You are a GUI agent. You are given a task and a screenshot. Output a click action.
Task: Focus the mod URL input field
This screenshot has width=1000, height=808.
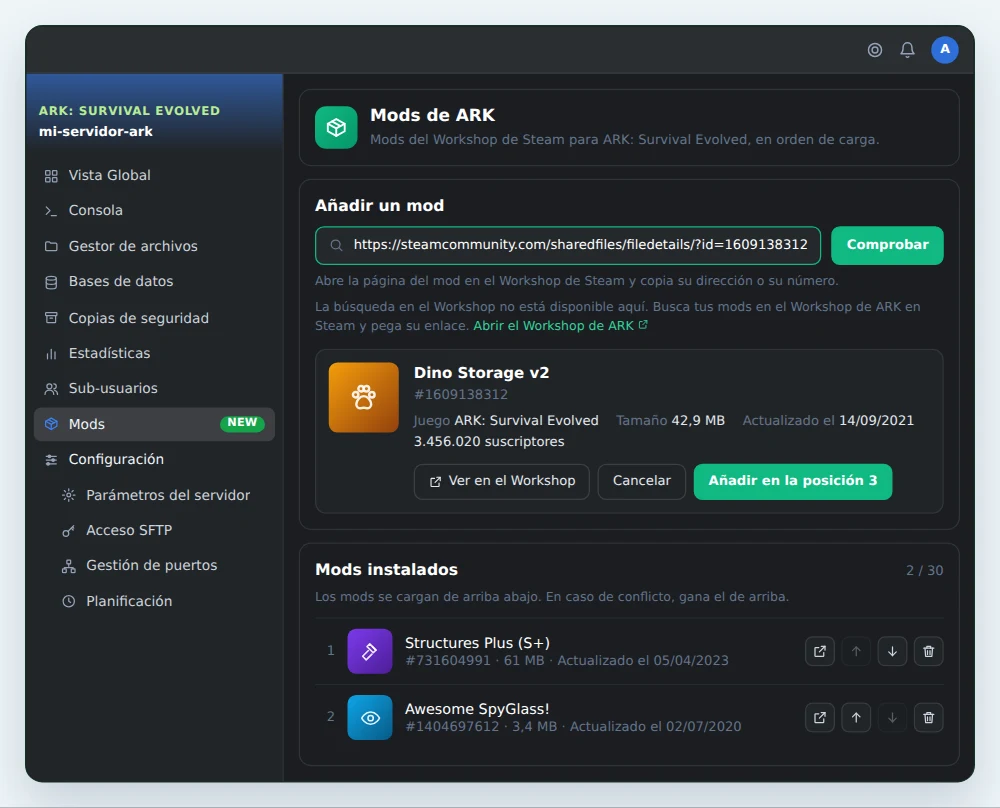point(568,246)
